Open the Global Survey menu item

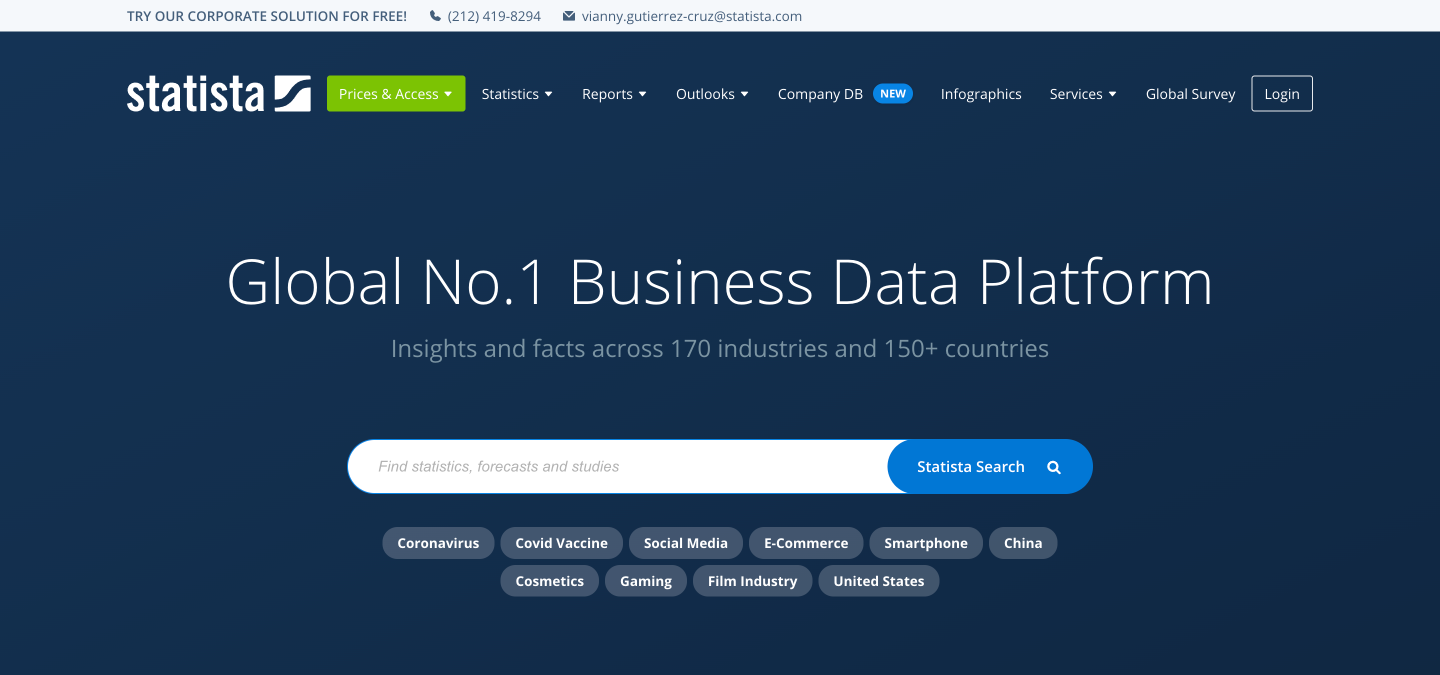point(1190,94)
